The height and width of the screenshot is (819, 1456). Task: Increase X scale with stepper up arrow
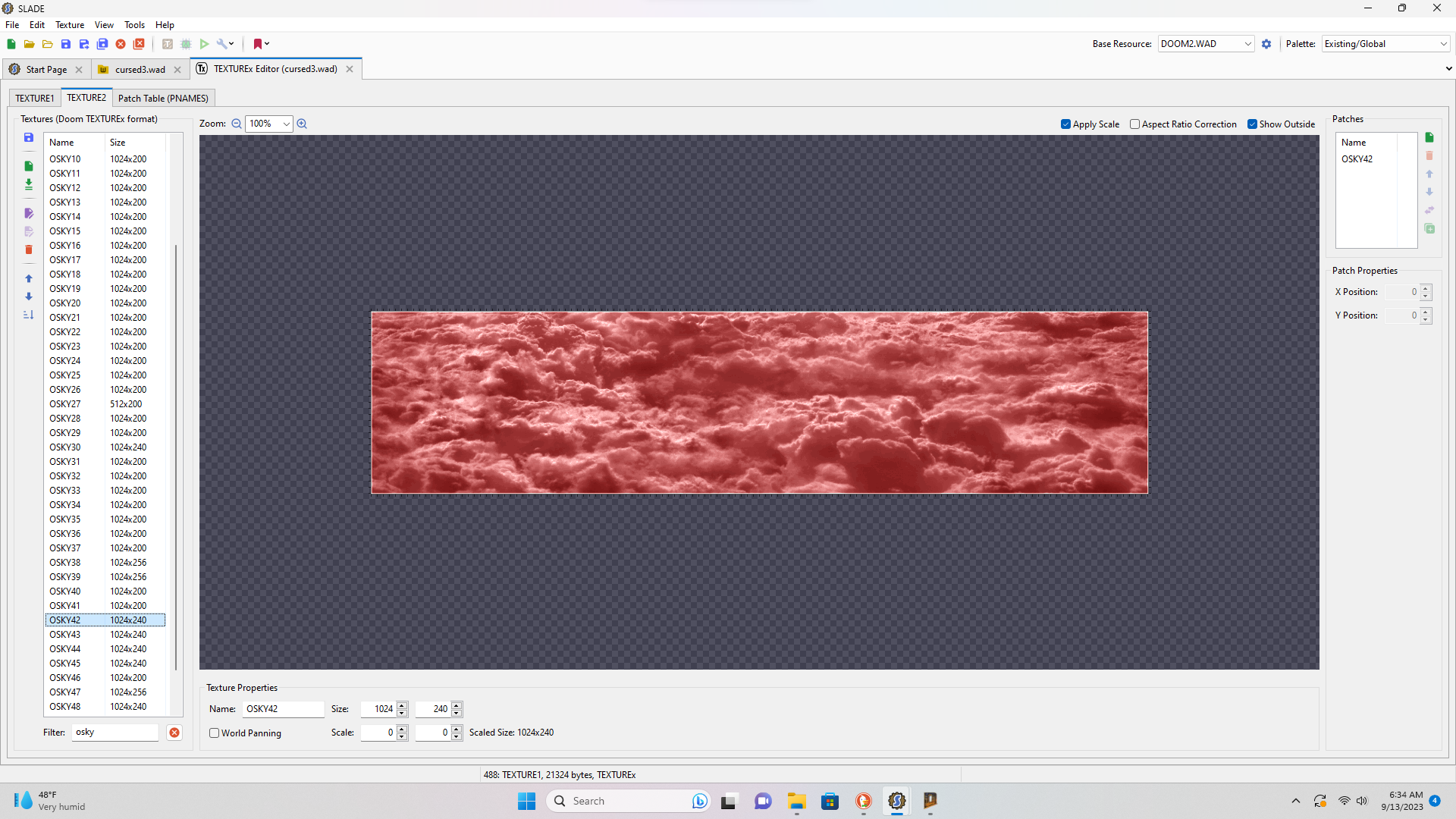pyautogui.click(x=402, y=729)
